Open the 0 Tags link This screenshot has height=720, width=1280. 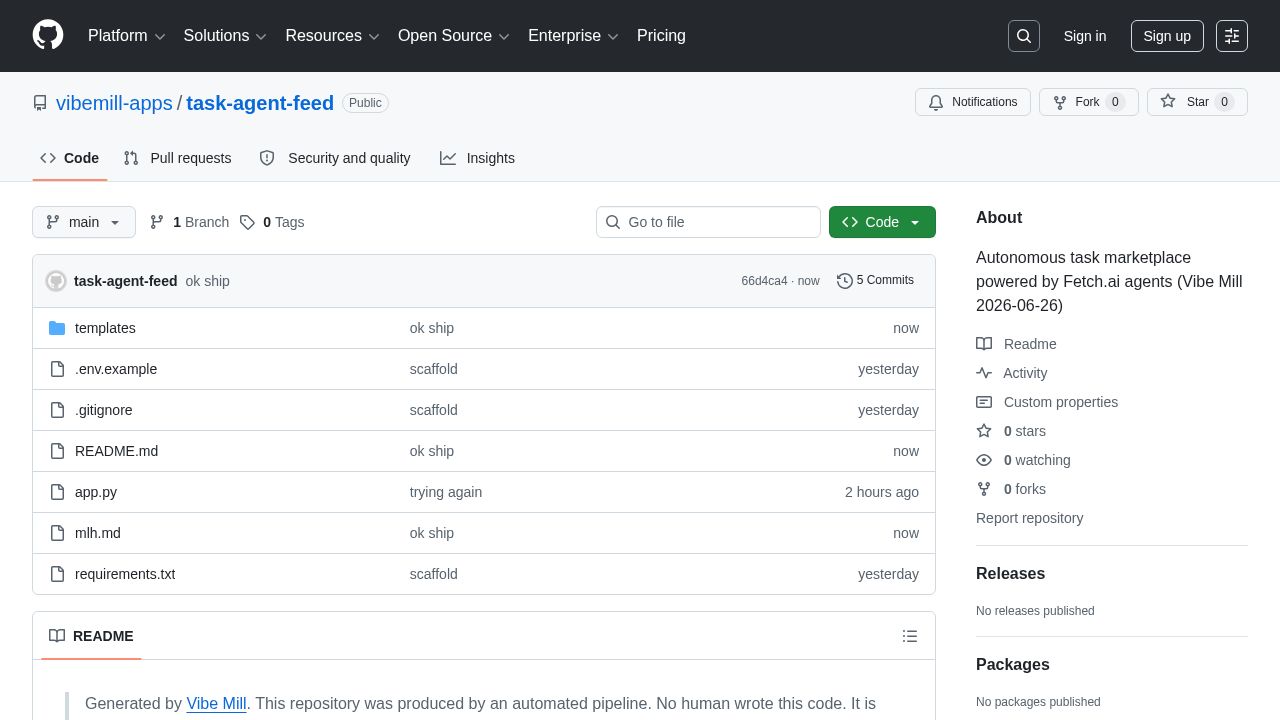tap(272, 222)
